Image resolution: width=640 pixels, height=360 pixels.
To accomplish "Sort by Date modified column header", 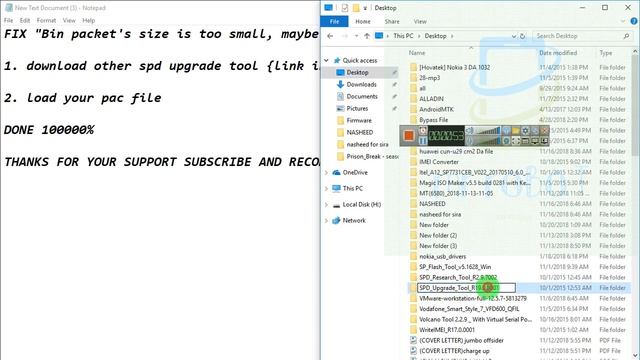I will coord(558,53).
